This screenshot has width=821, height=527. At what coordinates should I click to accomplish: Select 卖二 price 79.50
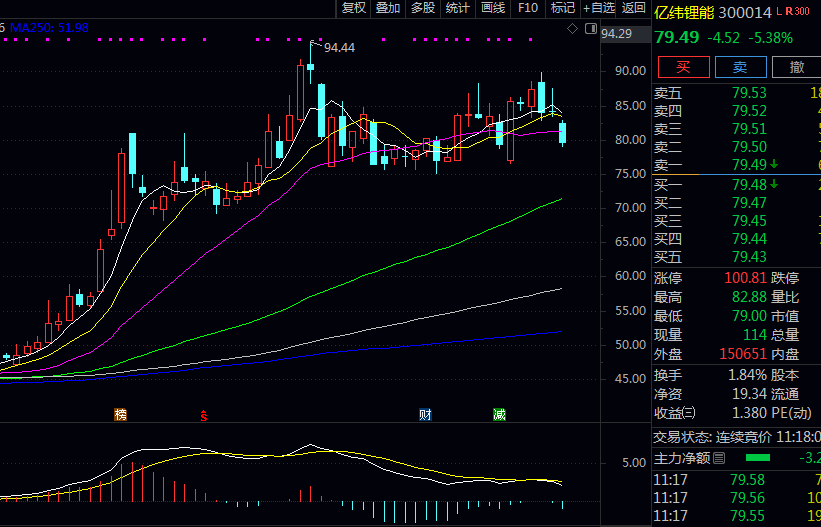(x=749, y=146)
